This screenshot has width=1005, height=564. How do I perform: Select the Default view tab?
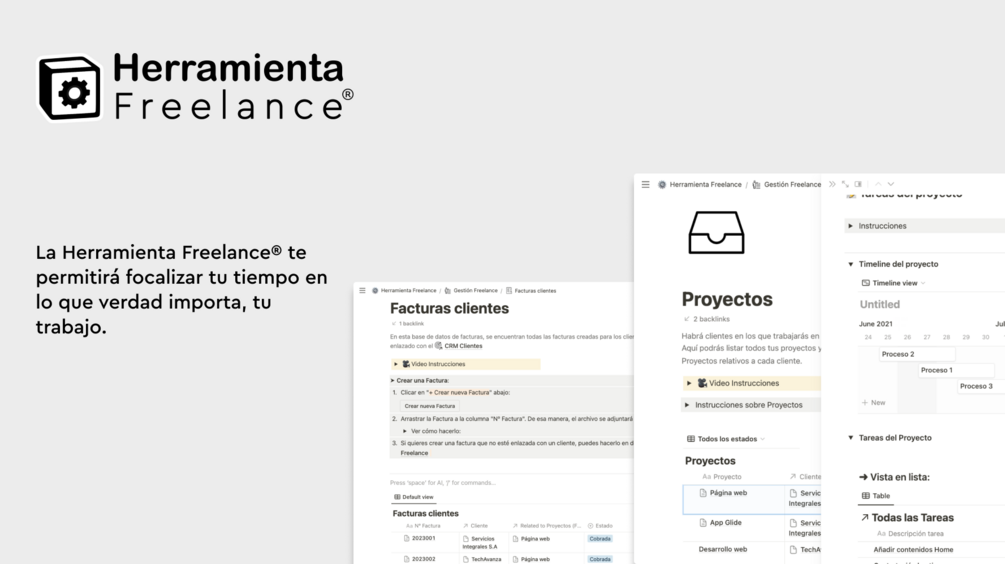coord(413,497)
